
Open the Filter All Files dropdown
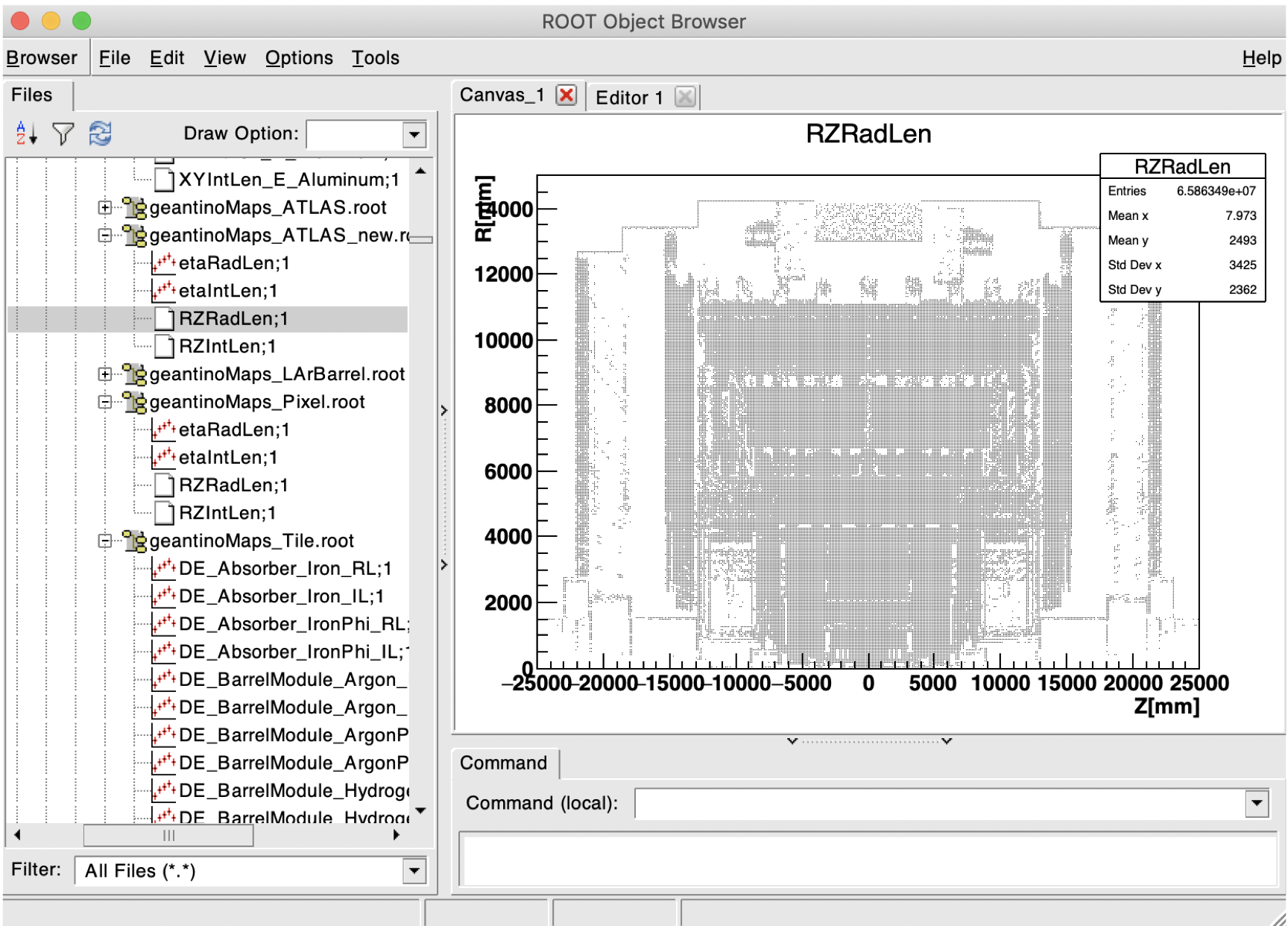pos(414,870)
